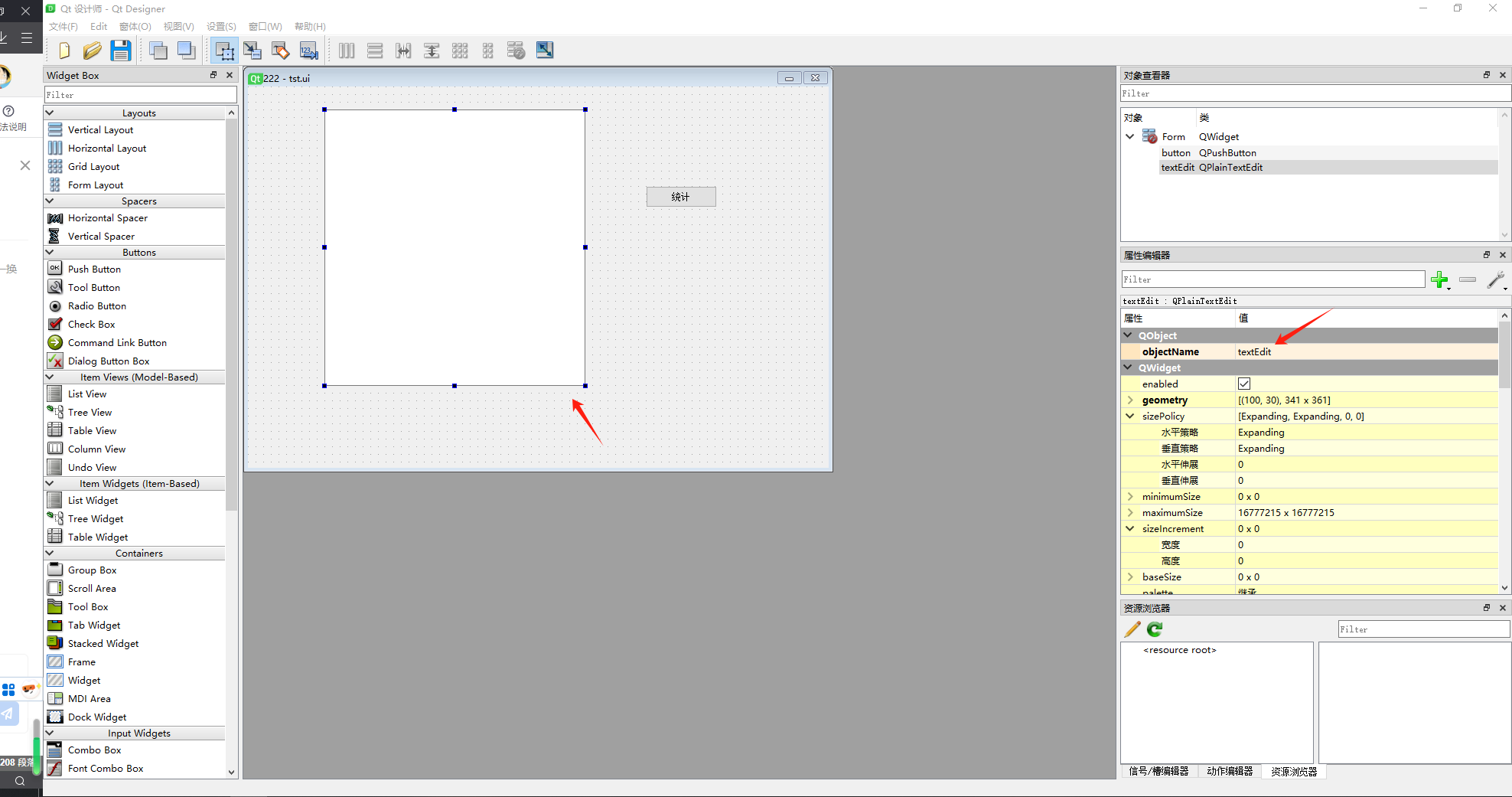Collapse the sizePolicy property
This screenshot has height=797, width=1512.
click(1130, 416)
